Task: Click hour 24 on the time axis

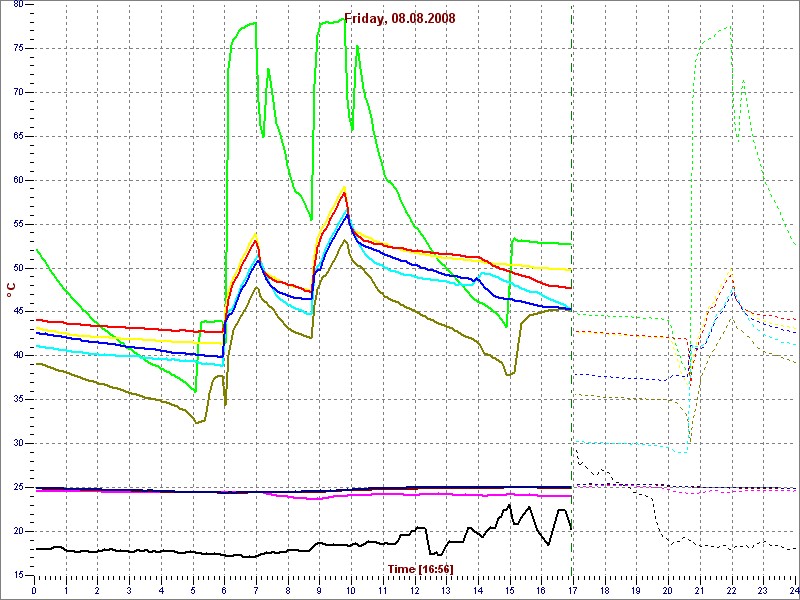Action: pos(793,588)
